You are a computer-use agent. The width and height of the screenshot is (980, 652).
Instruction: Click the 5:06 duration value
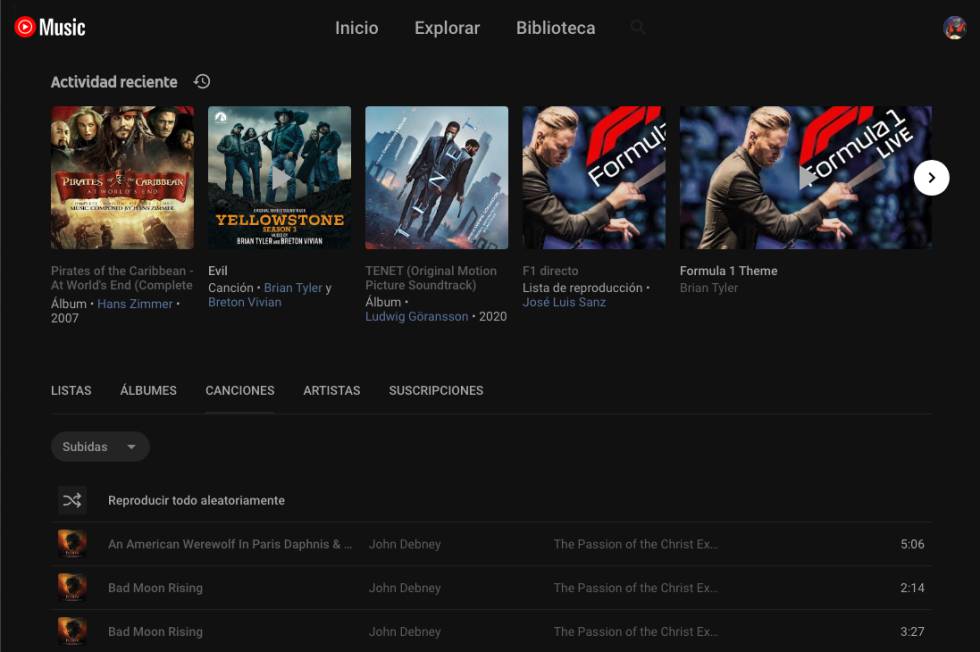[912, 544]
